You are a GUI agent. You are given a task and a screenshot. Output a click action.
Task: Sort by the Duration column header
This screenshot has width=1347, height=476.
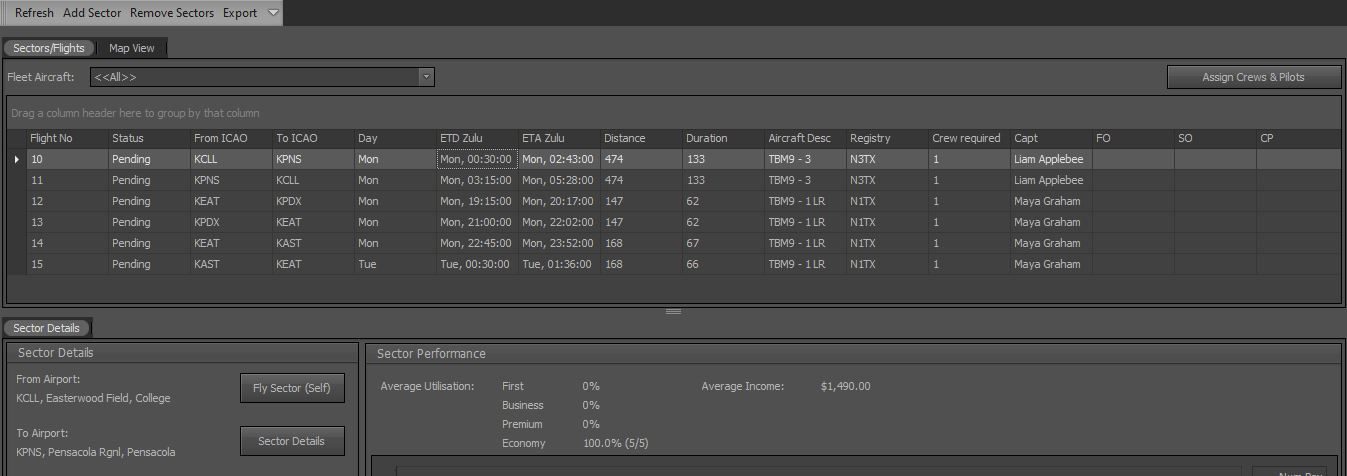[723, 138]
